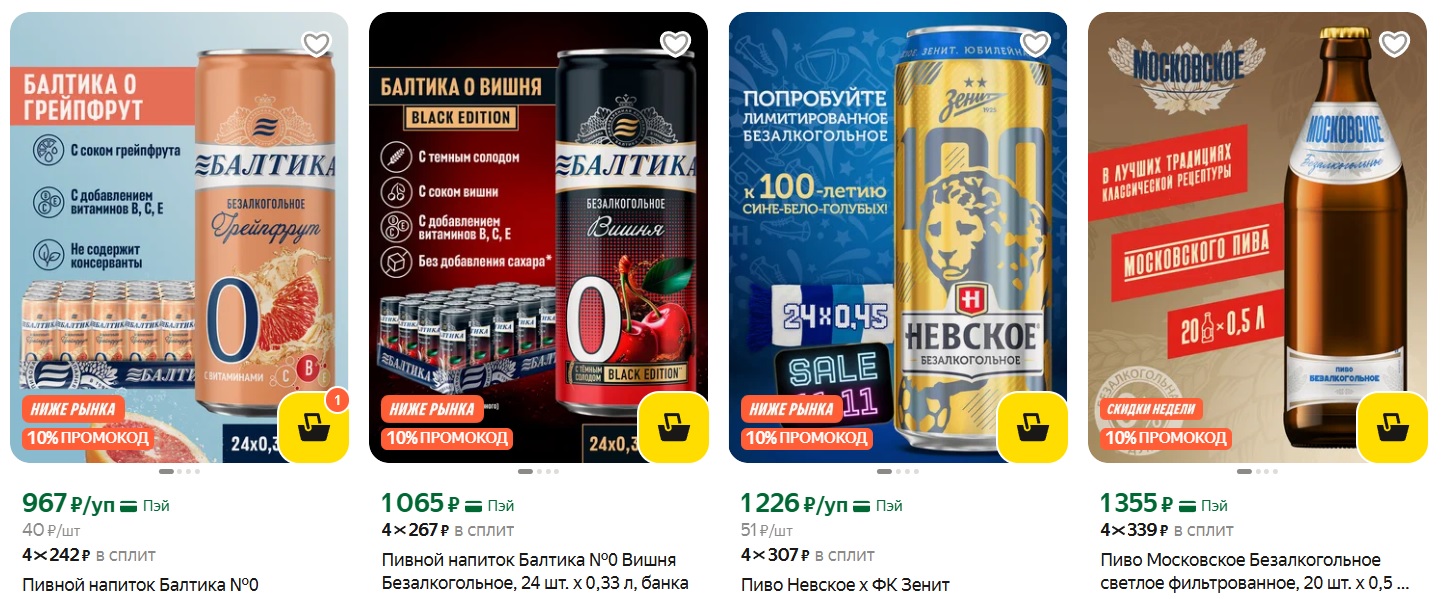Add Baltika Вишня to cart with basket icon

tap(673, 427)
